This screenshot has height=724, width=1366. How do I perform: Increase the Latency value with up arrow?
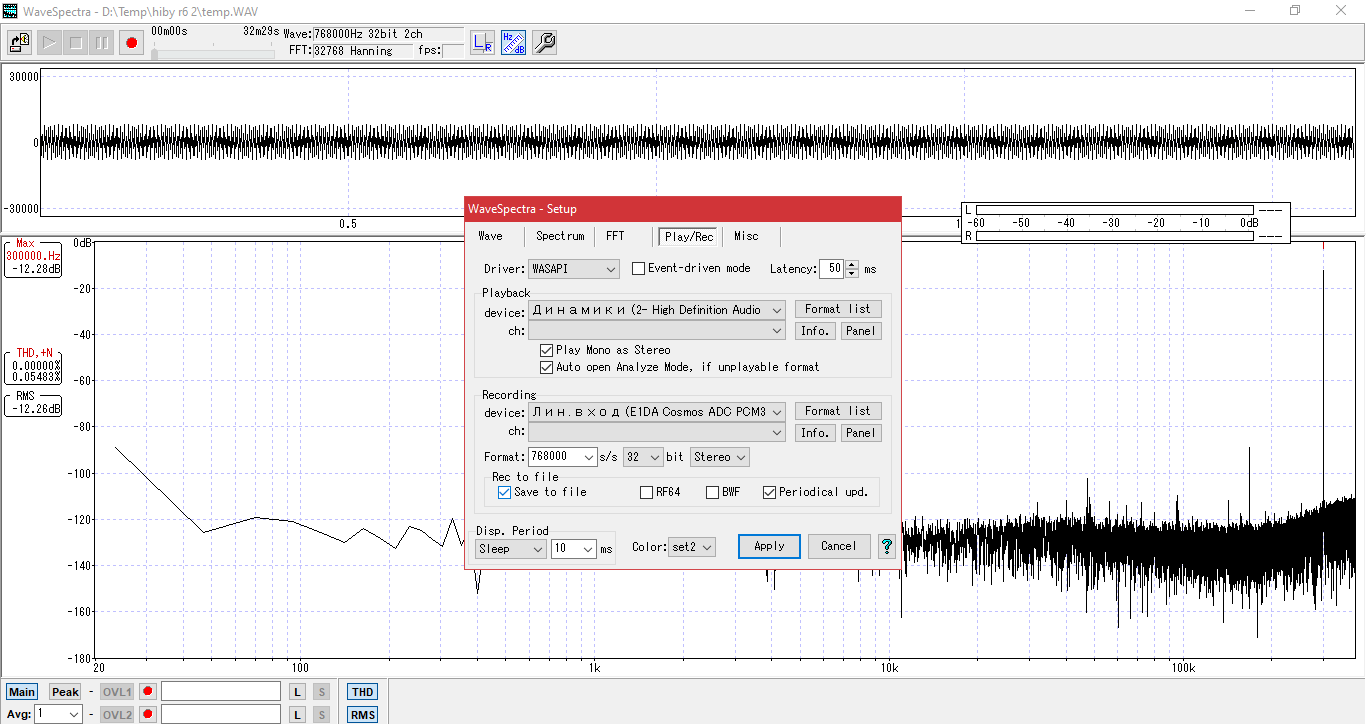click(x=852, y=265)
